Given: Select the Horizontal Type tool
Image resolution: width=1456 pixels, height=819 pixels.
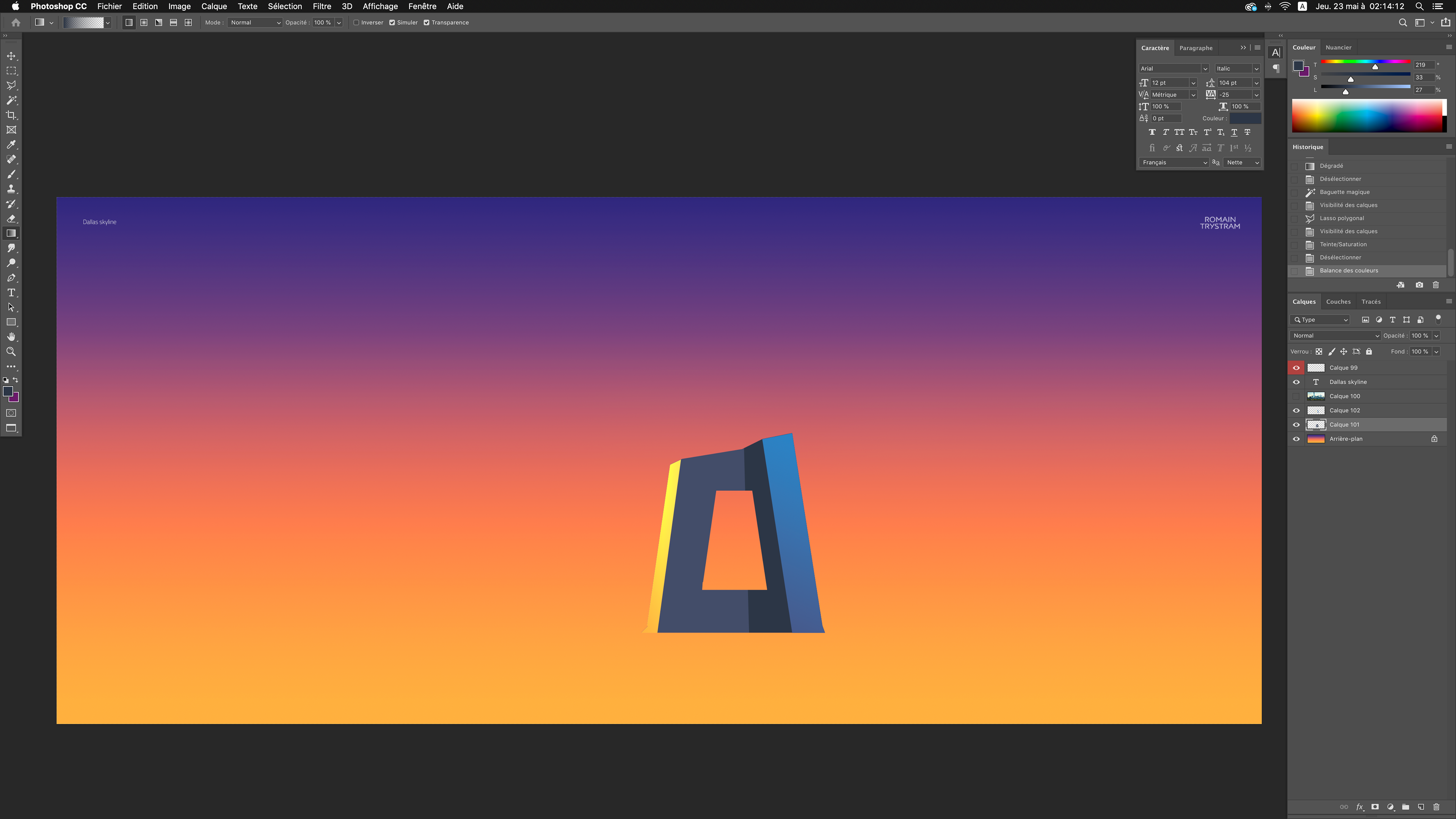Looking at the screenshot, I should [11, 292].
